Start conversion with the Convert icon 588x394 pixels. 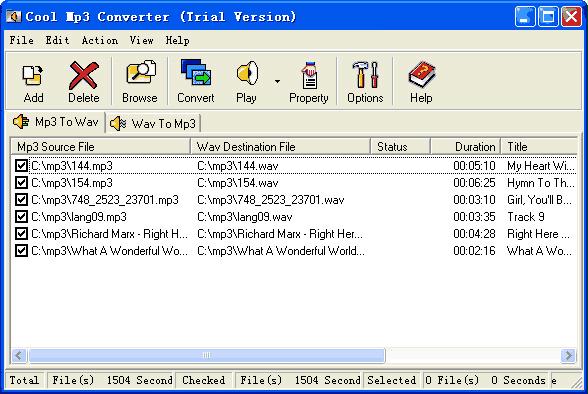(196, 72)
